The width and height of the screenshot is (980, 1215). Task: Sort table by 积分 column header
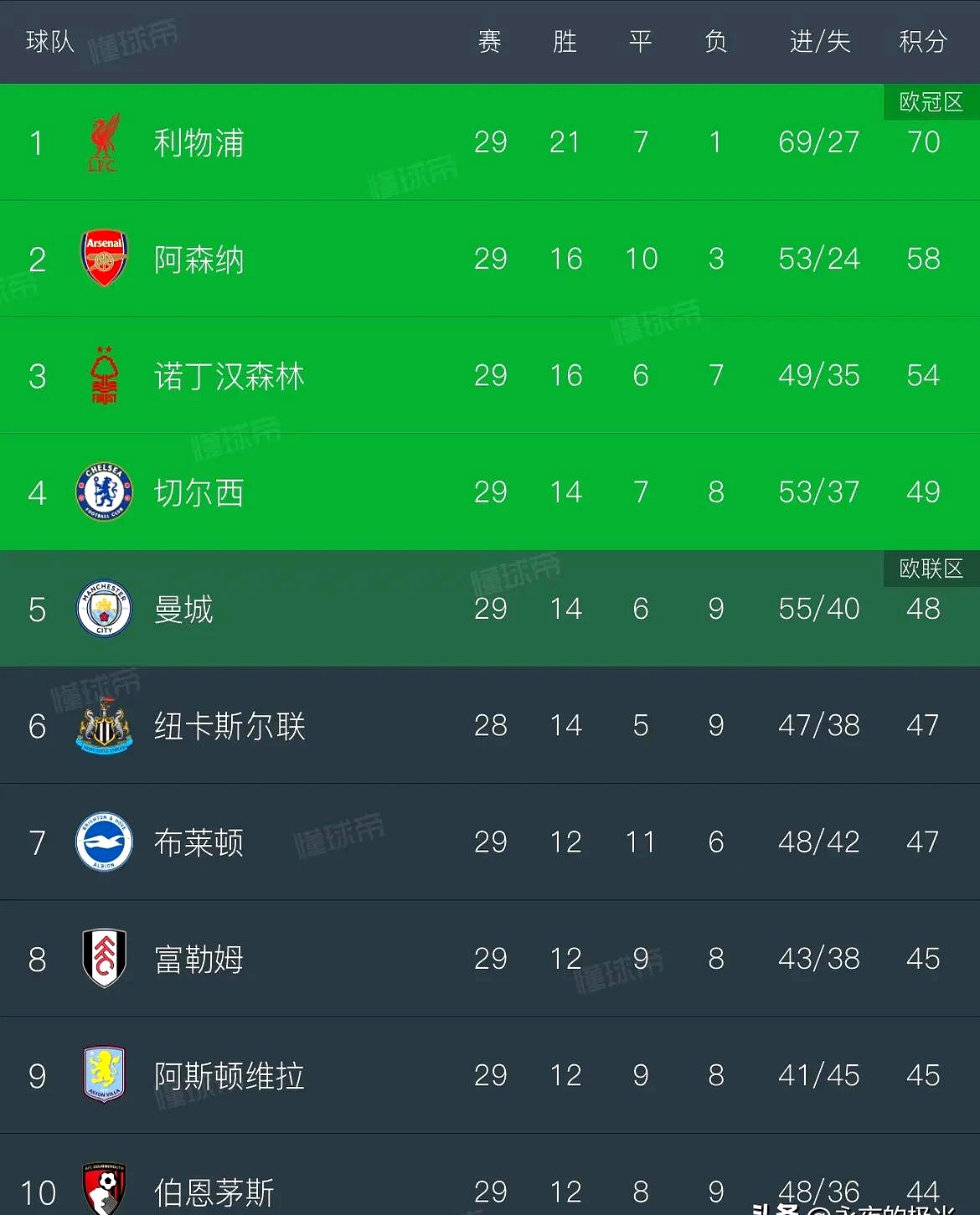click(x=922, y=41)
